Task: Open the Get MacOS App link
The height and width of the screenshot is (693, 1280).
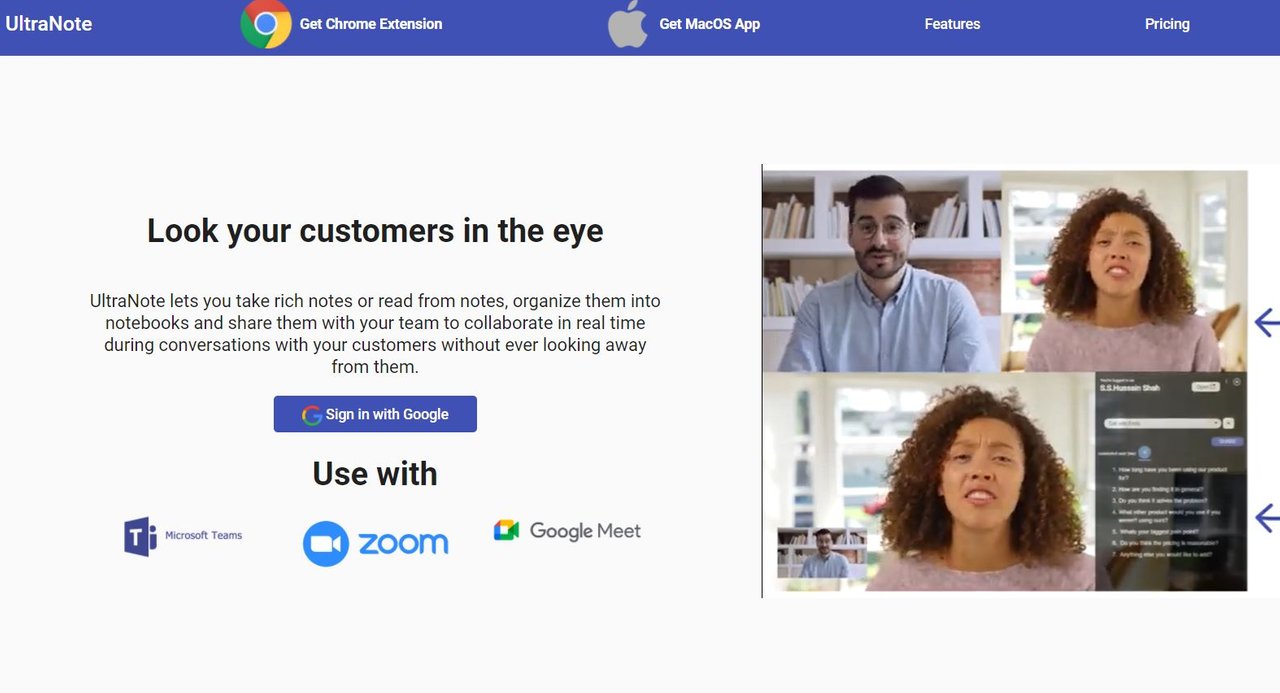Action: (x=710, y=24)
